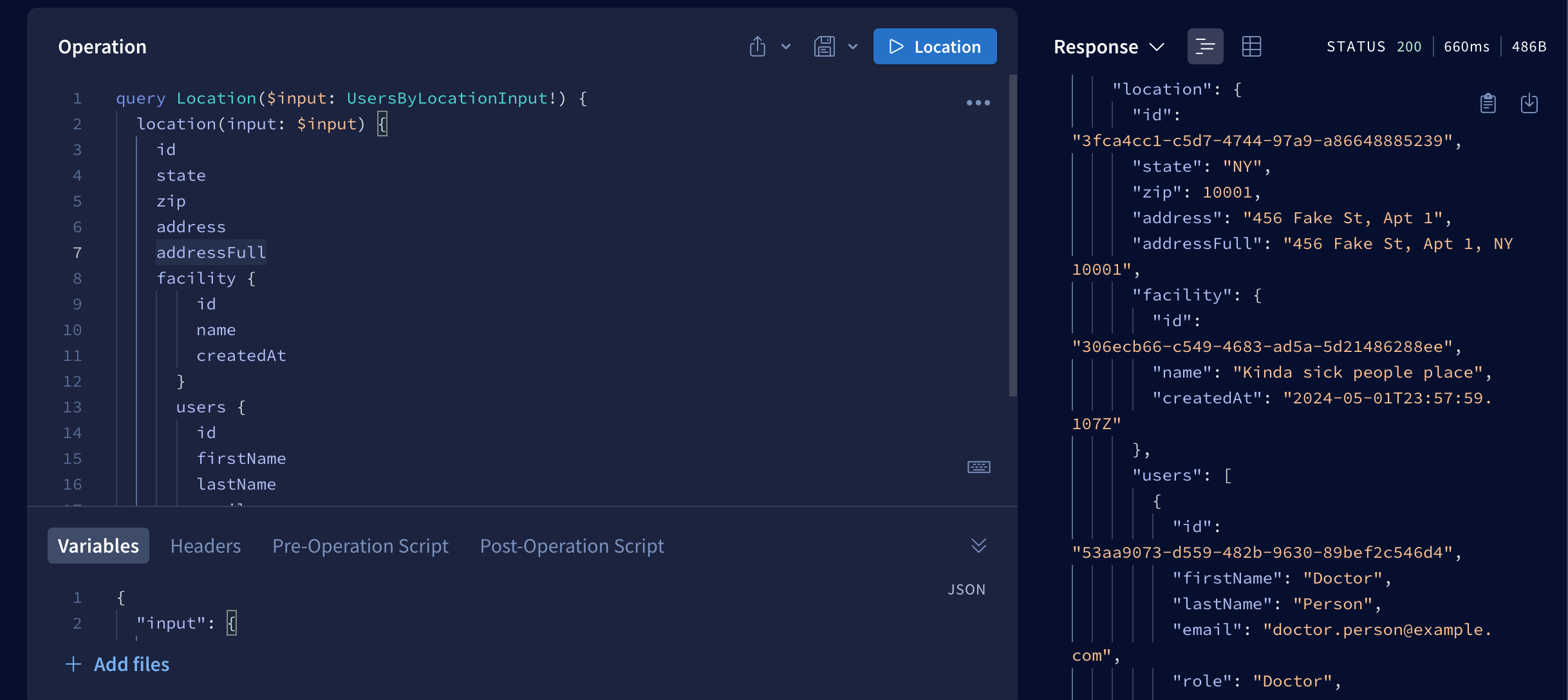Copy response using the clipboard icon
Screen dimensions: 1568x700
pos(1488,103)
